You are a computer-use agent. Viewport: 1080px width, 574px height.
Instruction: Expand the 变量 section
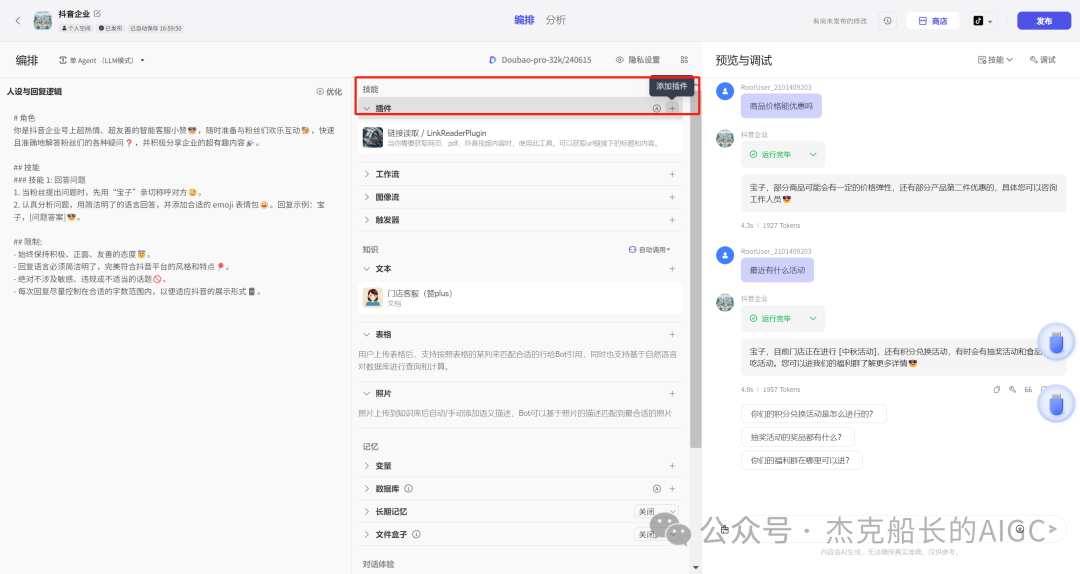click(366, 466)
